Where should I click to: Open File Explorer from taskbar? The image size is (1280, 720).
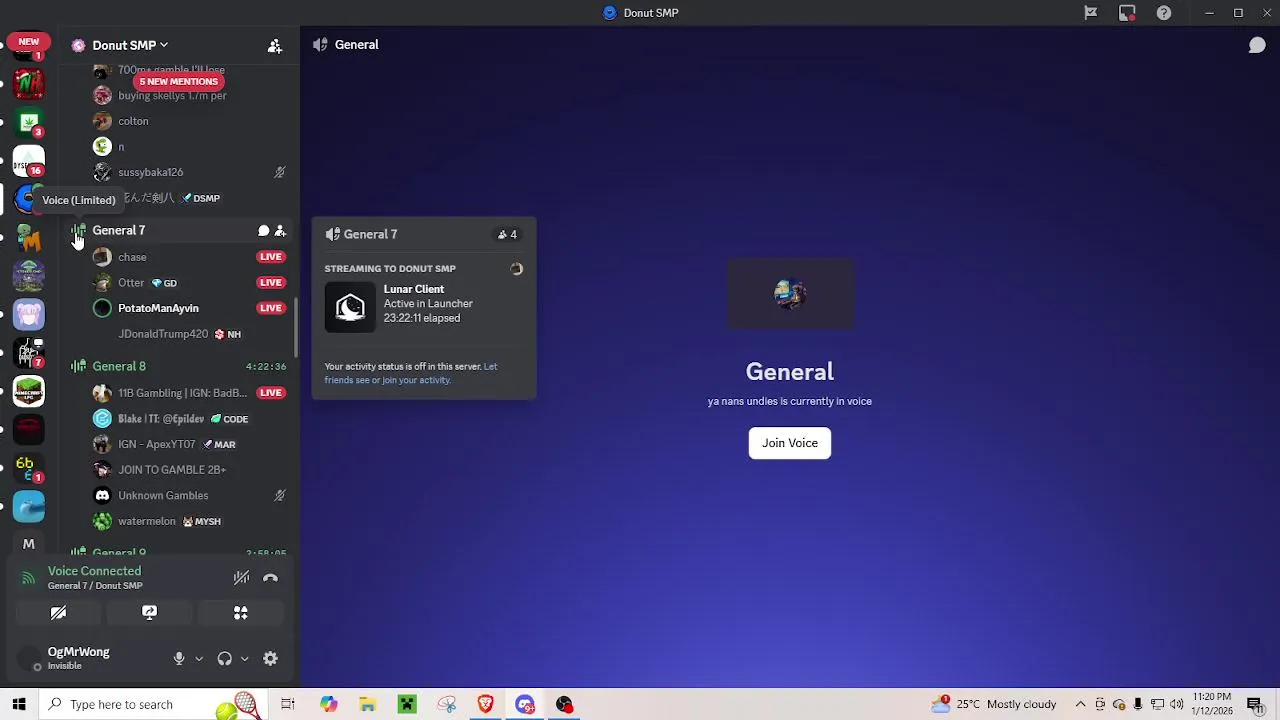click(368, 704)
